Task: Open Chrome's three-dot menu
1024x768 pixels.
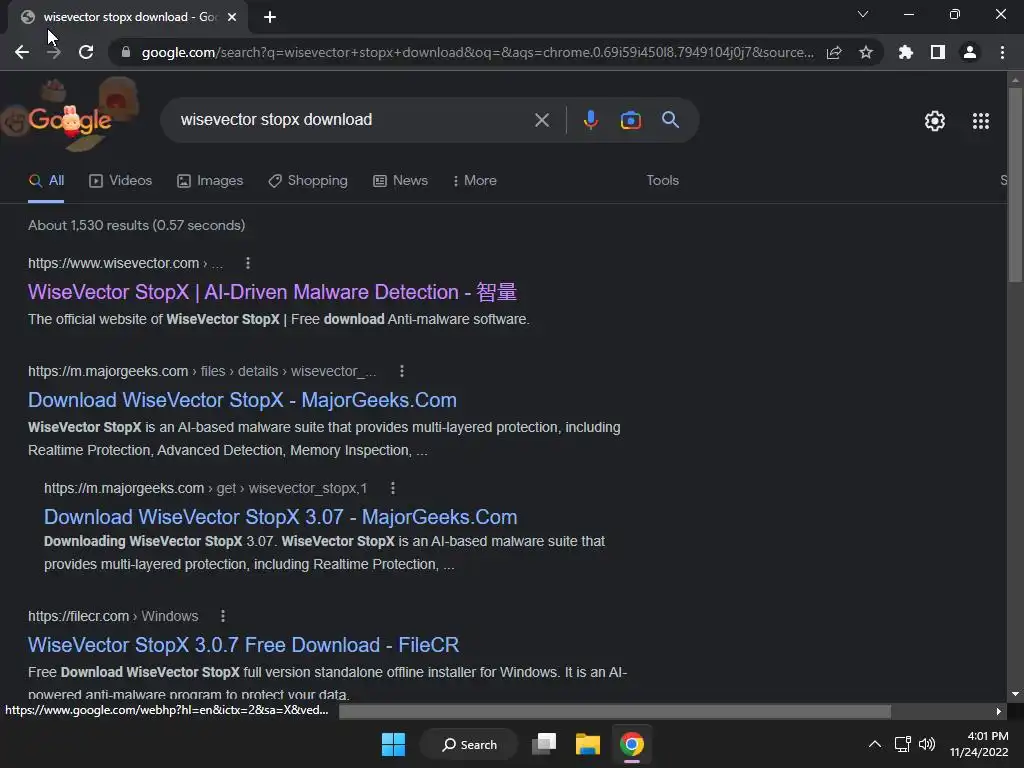Action: (1002, 52)
